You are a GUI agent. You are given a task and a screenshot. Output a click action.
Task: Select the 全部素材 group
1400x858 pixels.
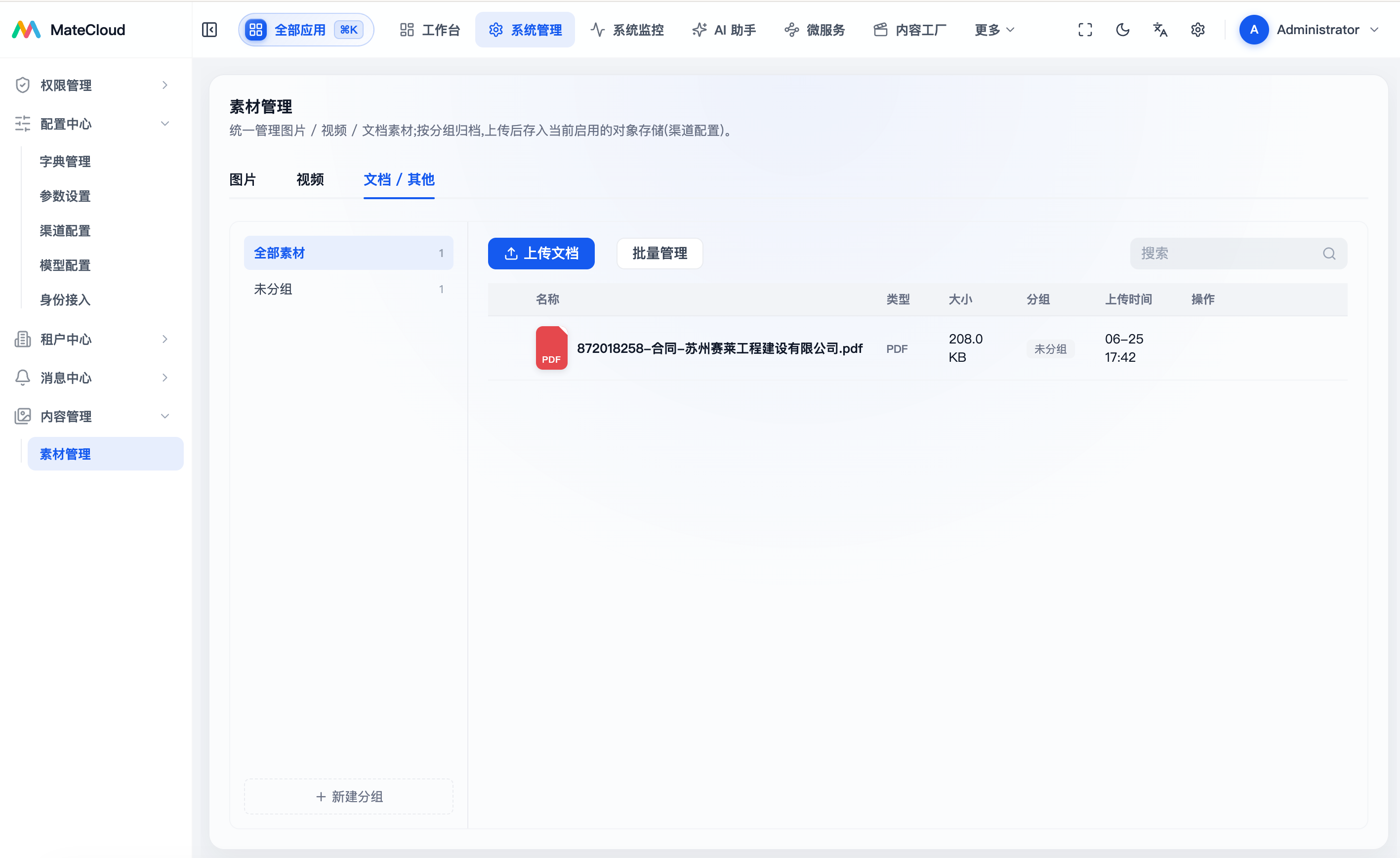[x=348, y=253]
